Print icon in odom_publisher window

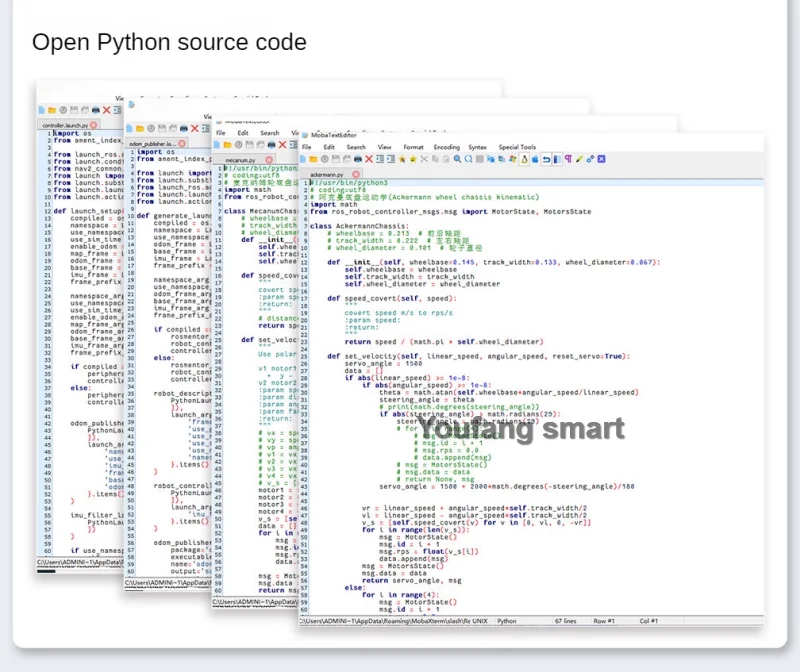[184, 129]
